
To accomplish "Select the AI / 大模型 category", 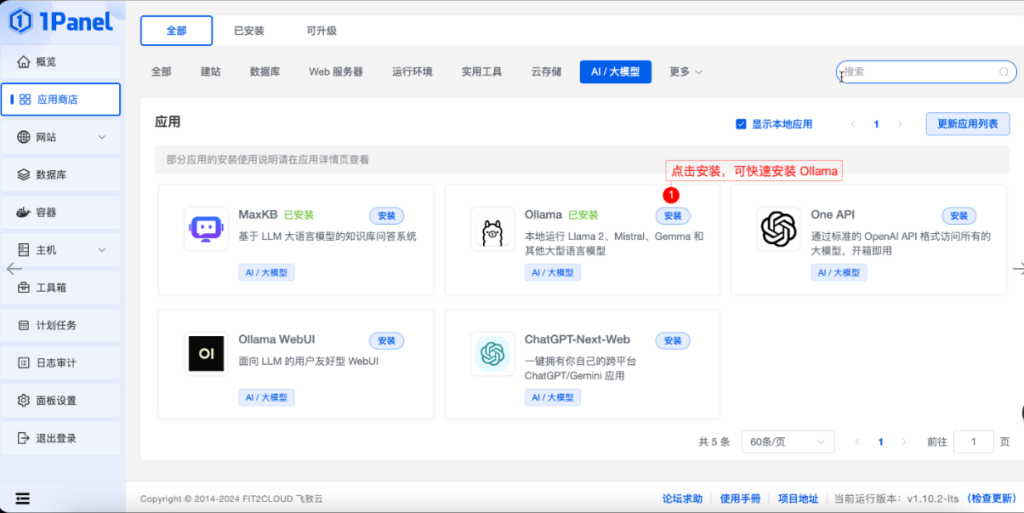I will pyautogui.click(x=615, y=72).
